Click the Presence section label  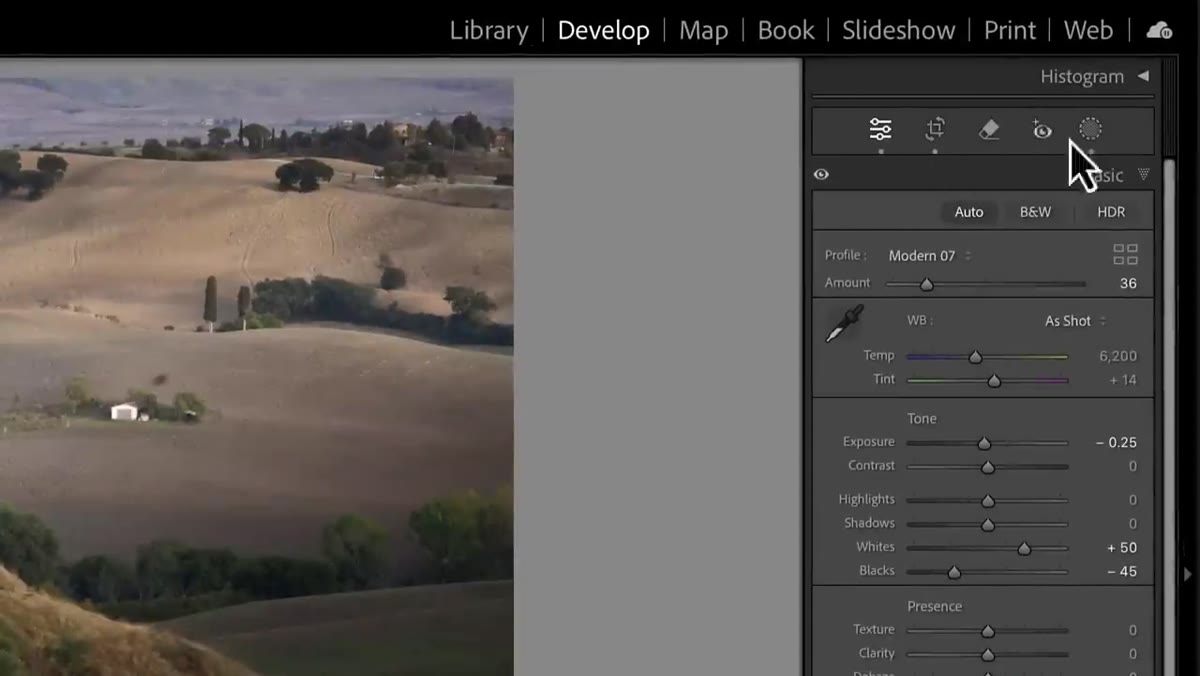(934, 606)
